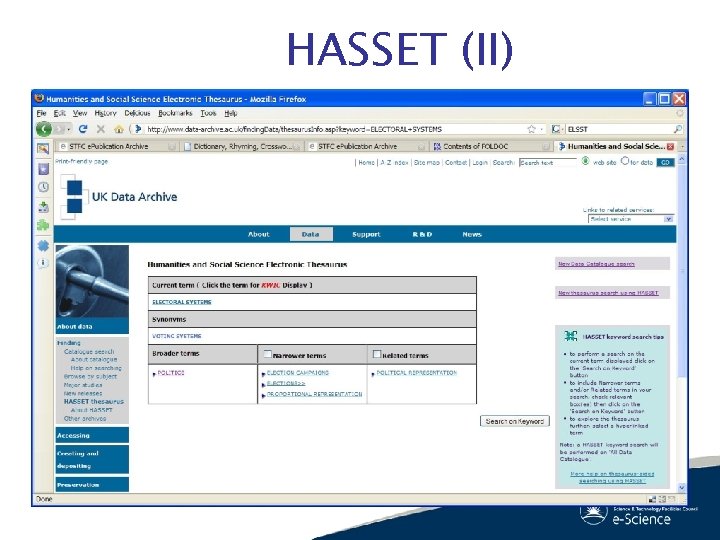Click the Search on Keyword button
The height and width of the screenshot is (540, 720).
click(515, 421)
